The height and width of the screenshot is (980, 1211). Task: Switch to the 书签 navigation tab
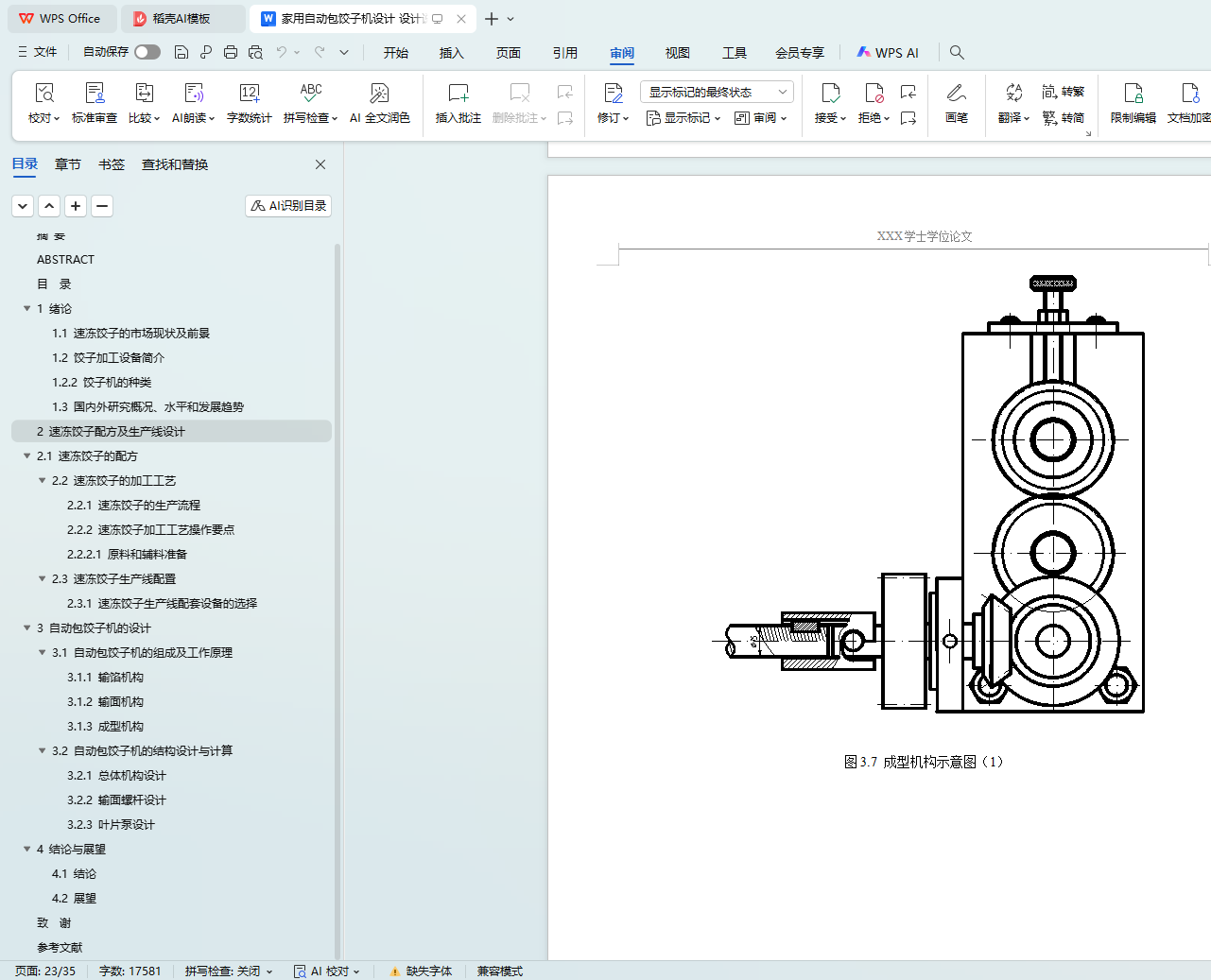(x=112, y=164)
